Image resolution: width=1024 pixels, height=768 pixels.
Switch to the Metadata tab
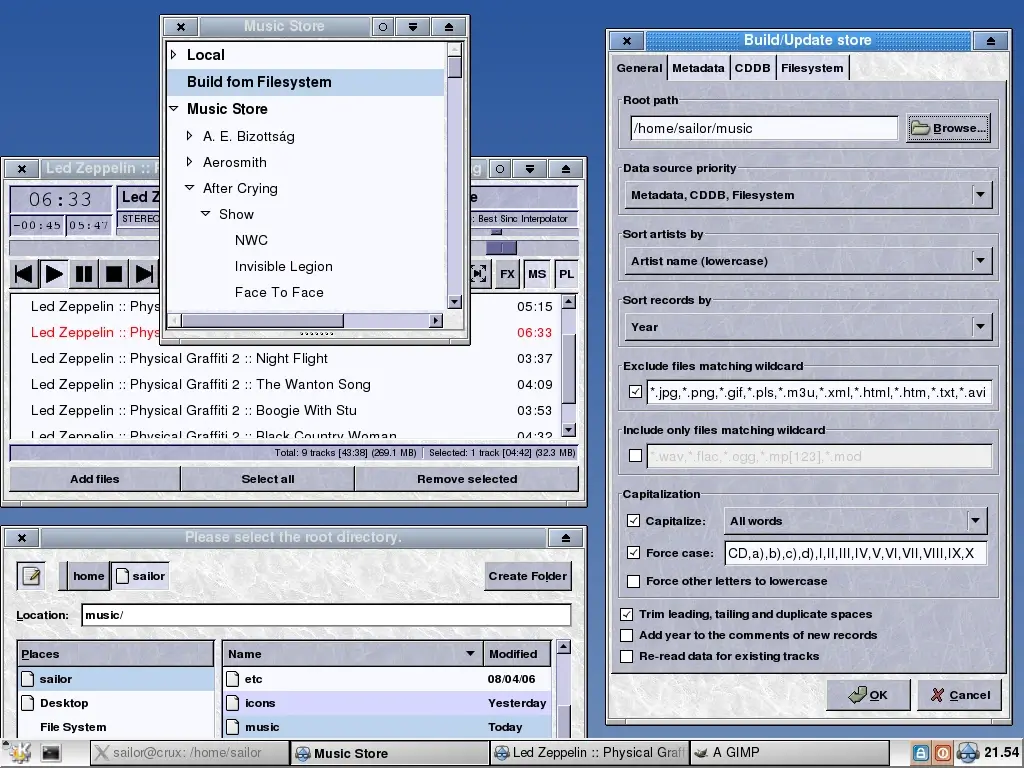coord(698,68)
